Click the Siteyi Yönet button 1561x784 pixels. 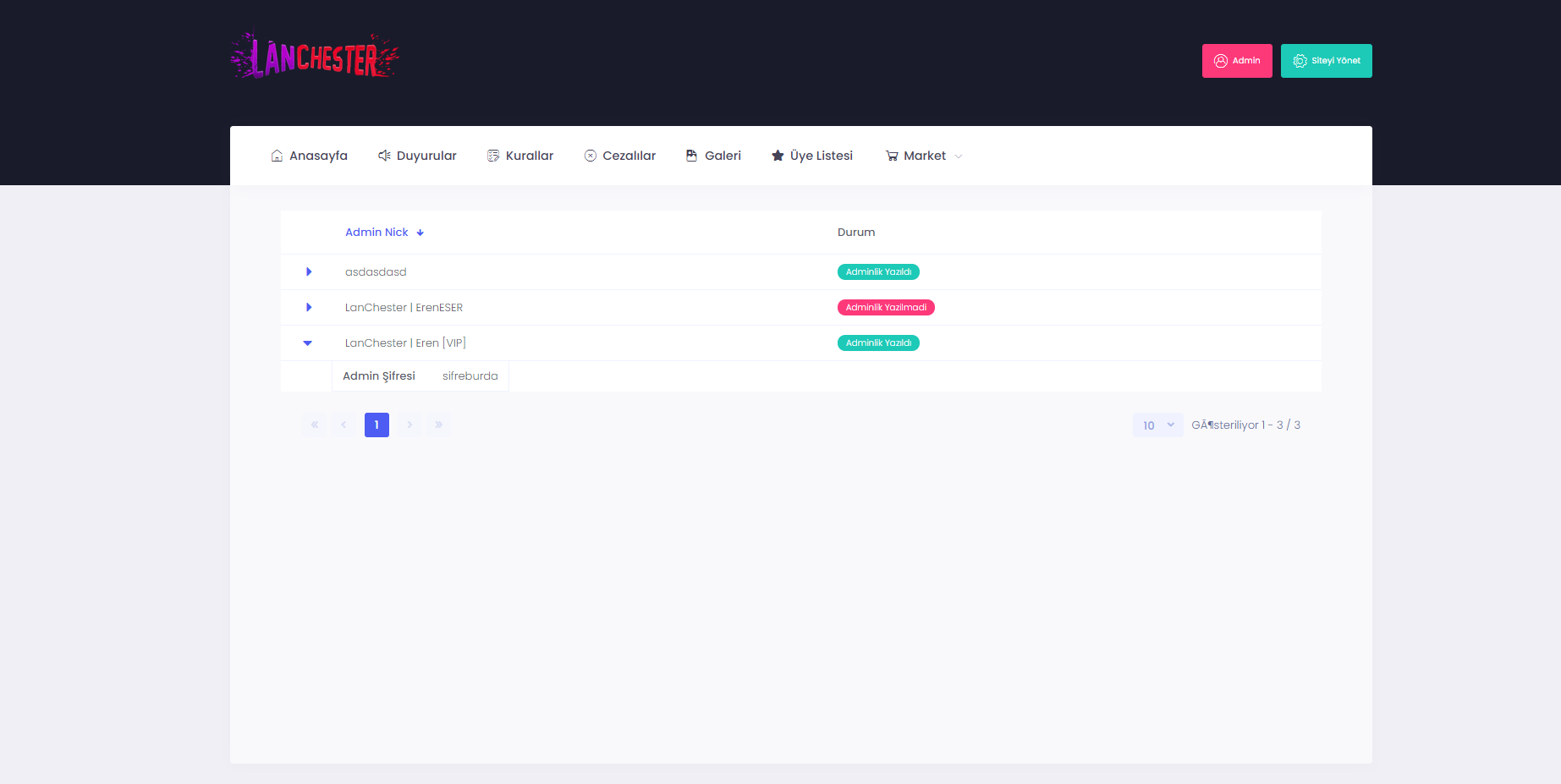click(1326, 61)
